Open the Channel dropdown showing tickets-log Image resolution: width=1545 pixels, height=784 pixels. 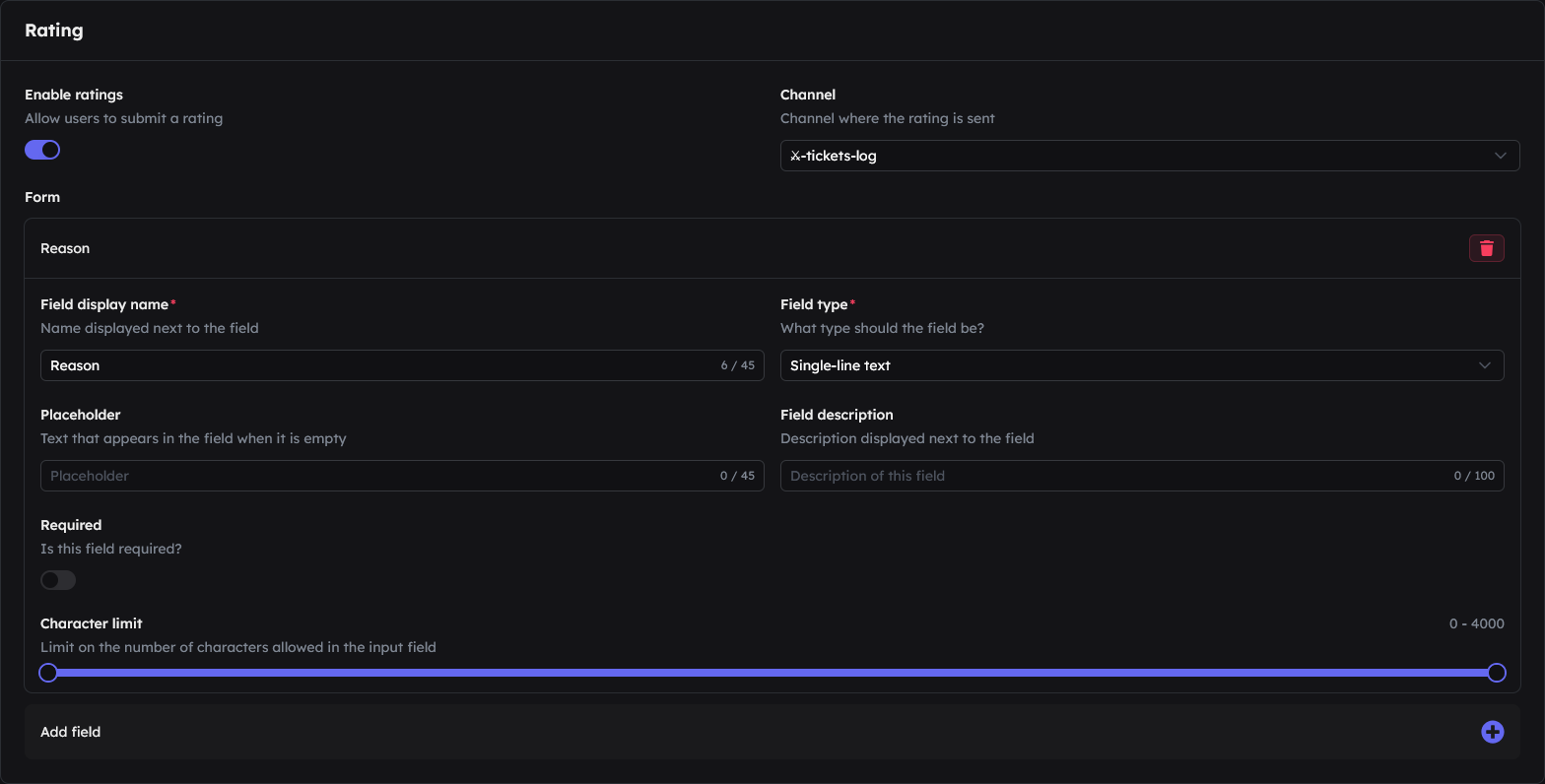(x=1150, y=156)
